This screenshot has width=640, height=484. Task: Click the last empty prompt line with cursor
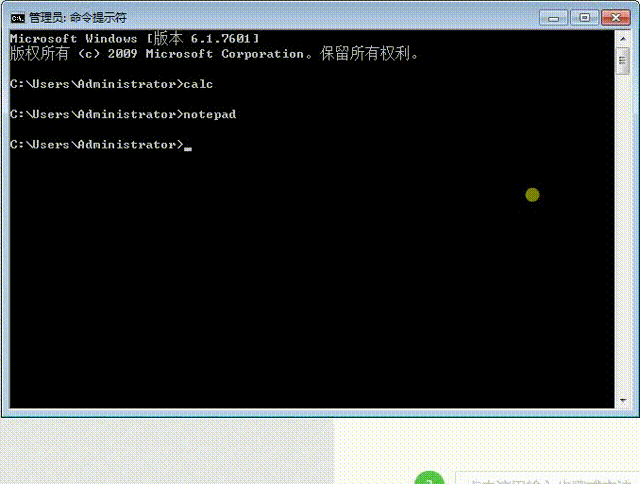click(101, 144)
